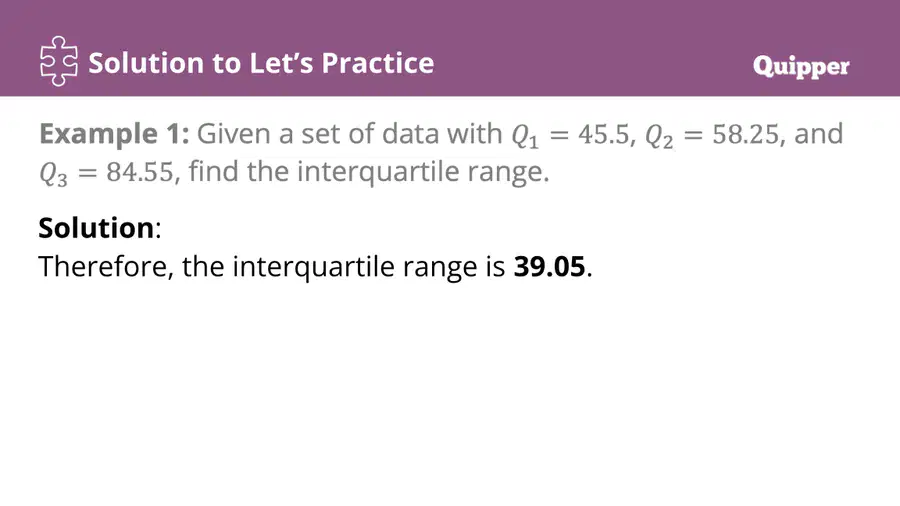Select the value 58.25
Image resolution: width=900 pixels, height=506 pixels.
[x=746, y=135]
